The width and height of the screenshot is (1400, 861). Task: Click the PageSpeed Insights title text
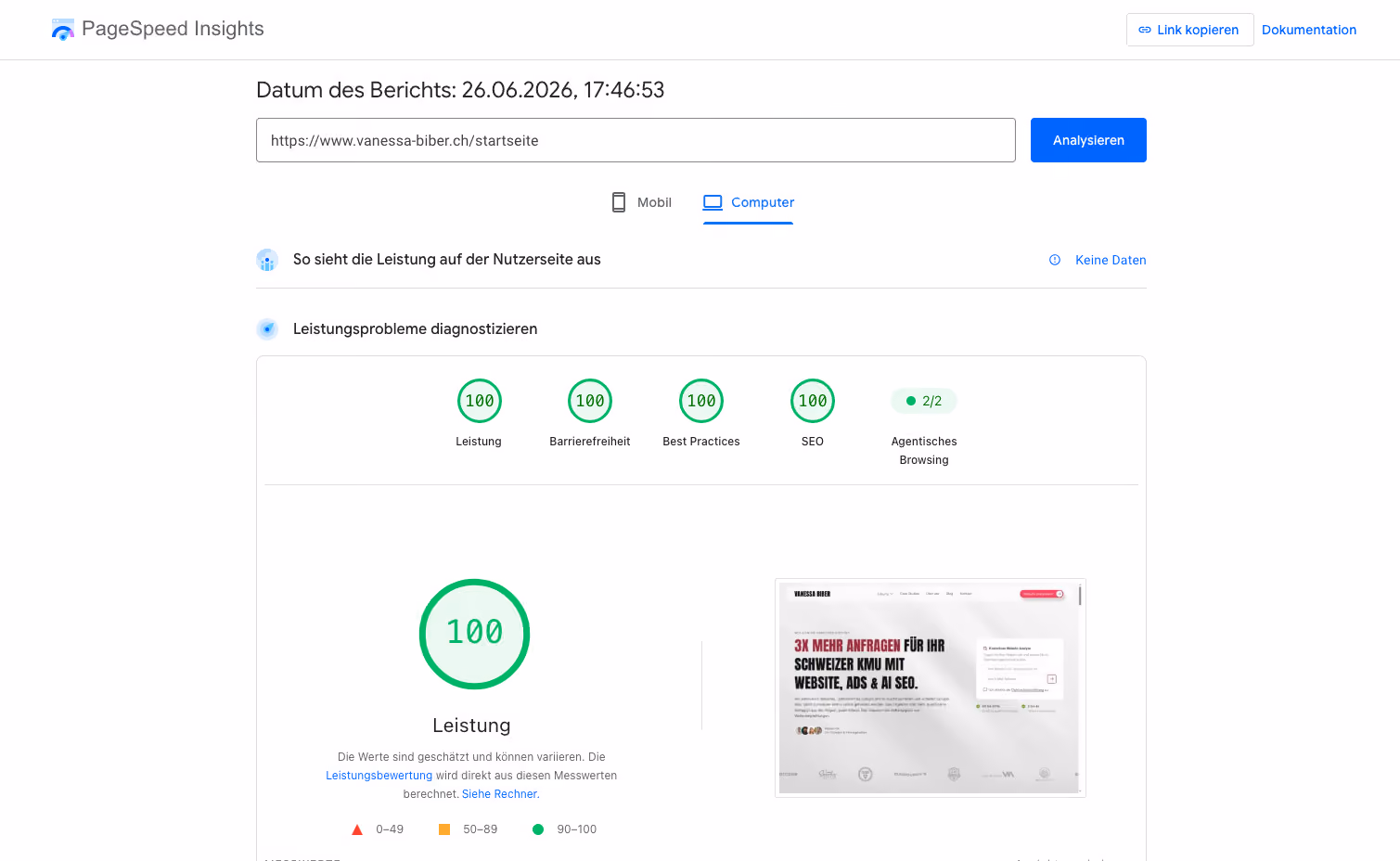point(173,29)
